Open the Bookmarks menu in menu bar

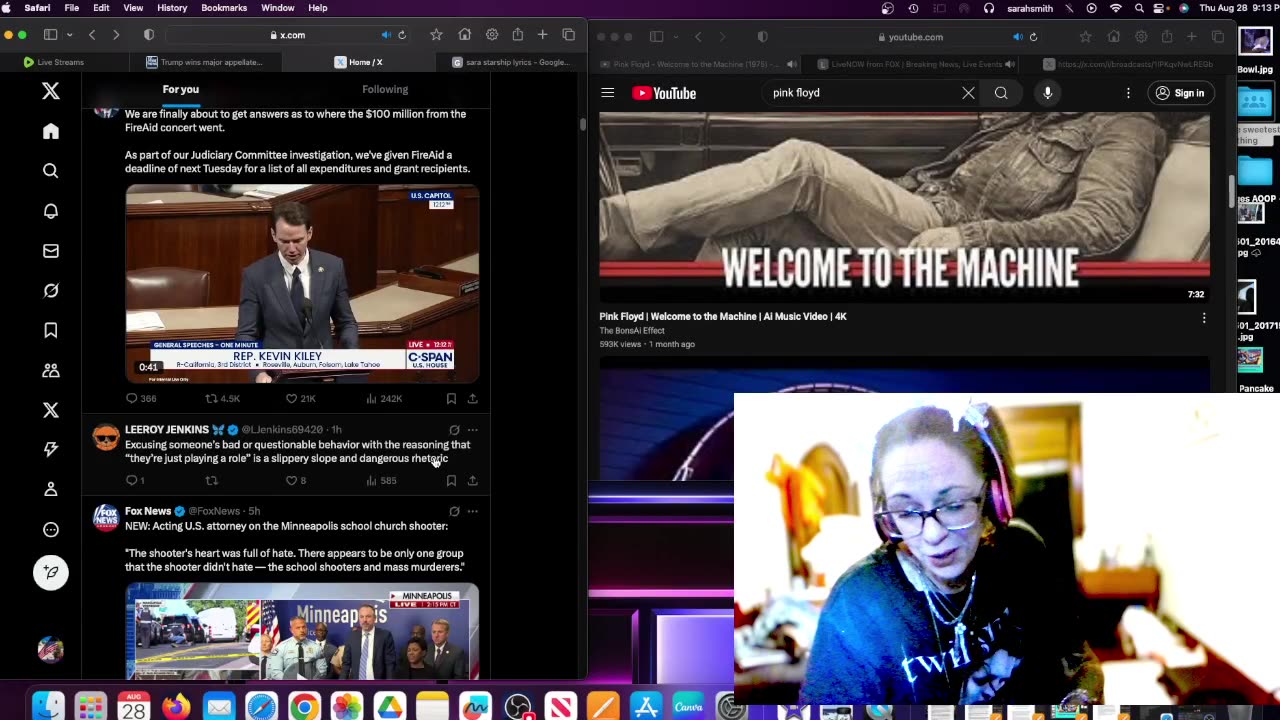[224, 8]
